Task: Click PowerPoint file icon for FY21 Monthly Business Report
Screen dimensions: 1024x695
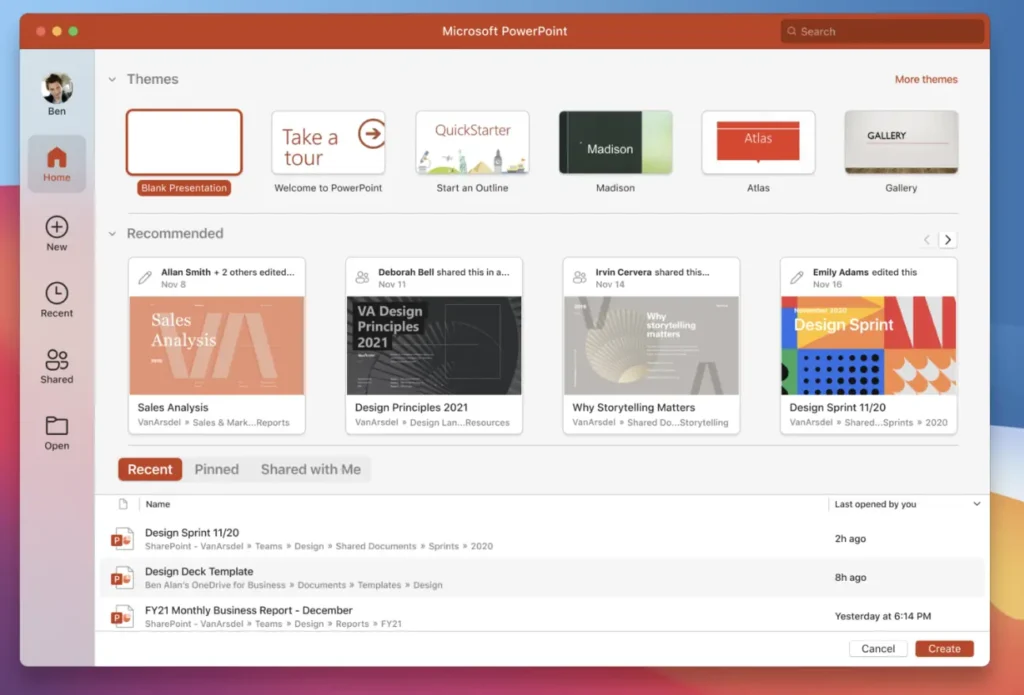Action: coord(122,616)
